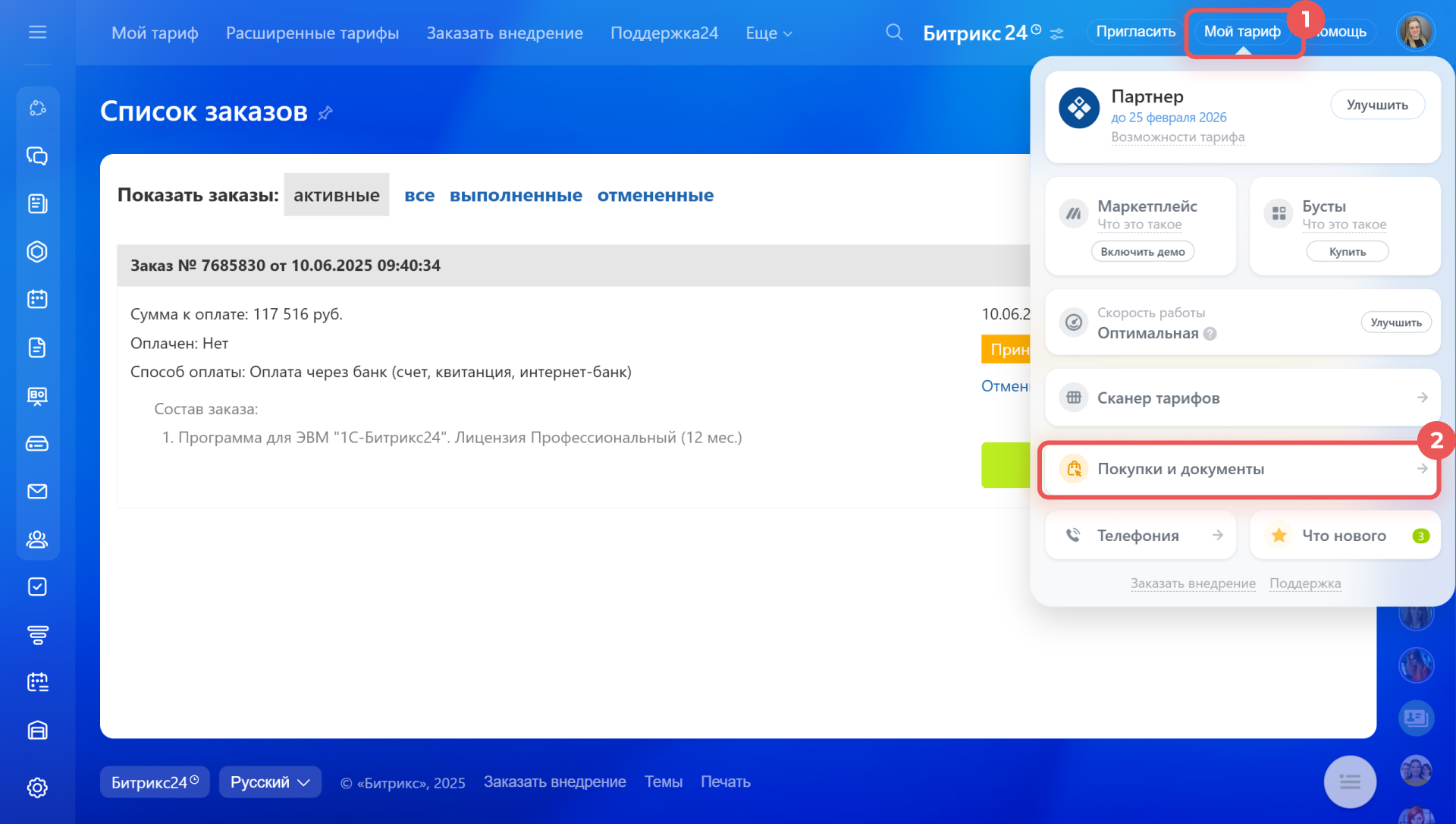Open the Телефония section

[1141, 536]
